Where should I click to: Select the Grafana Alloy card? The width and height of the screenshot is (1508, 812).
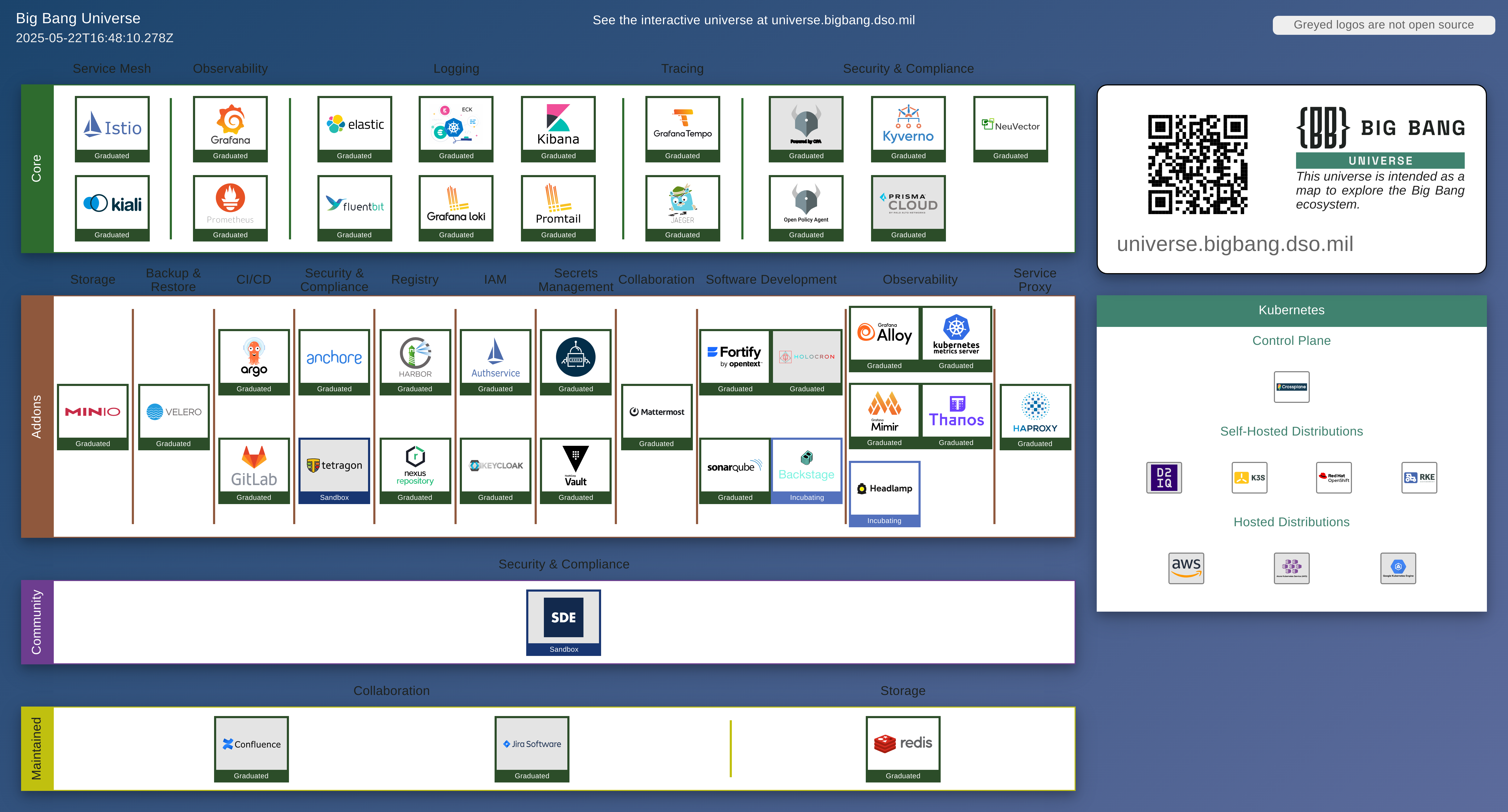884,339
